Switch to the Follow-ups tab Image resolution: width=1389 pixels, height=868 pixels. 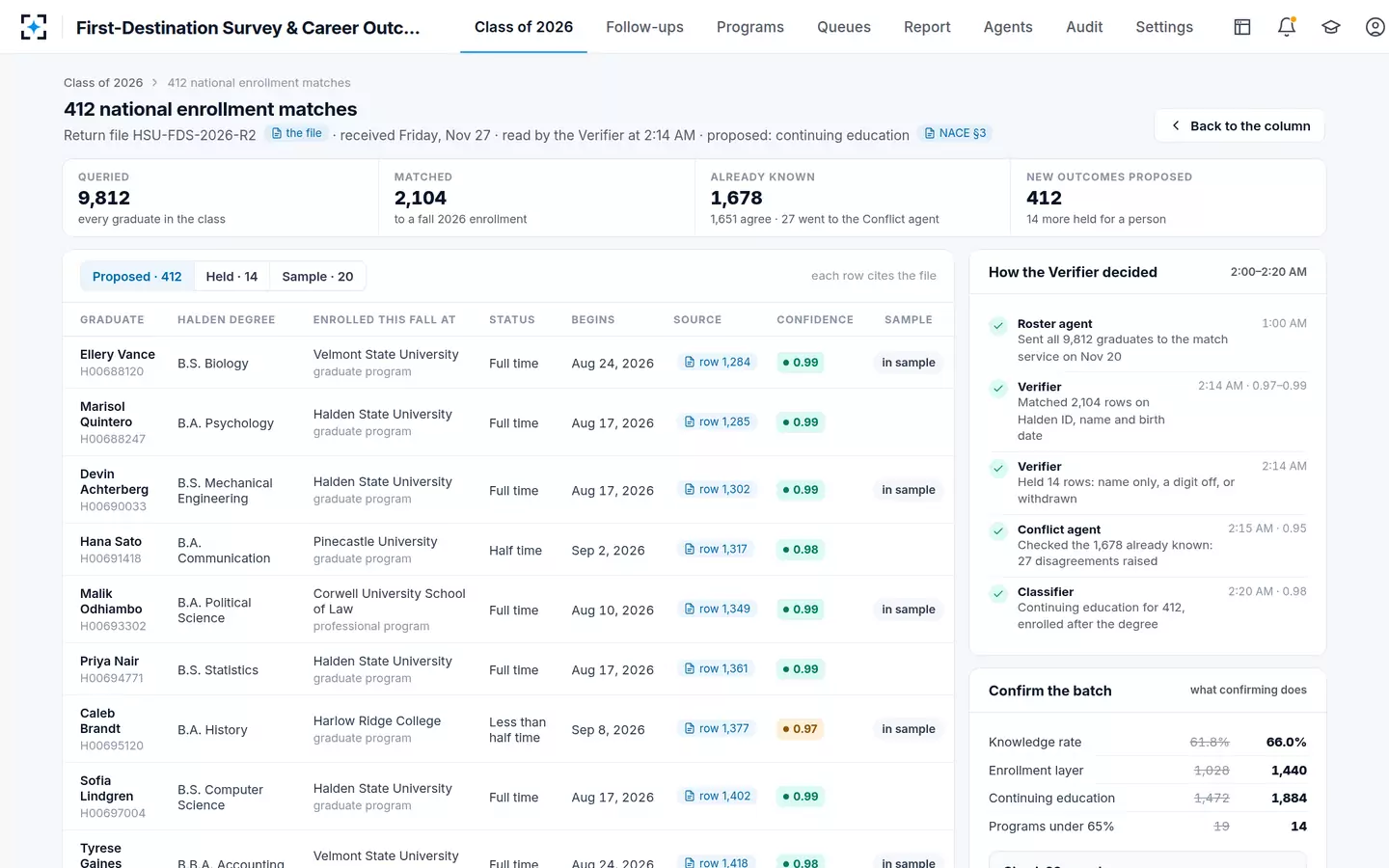(x=644, y=27)
